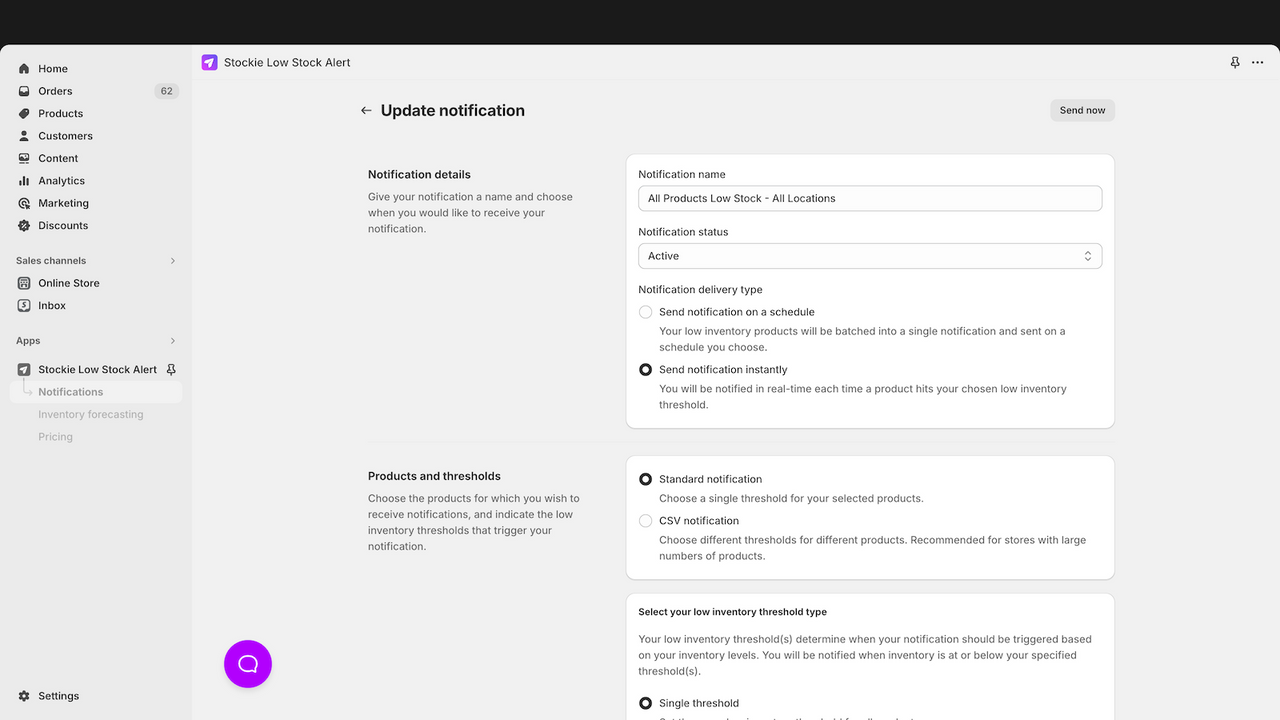Click the Send now button
The image size is (1280, 720).
(1082, 110)
